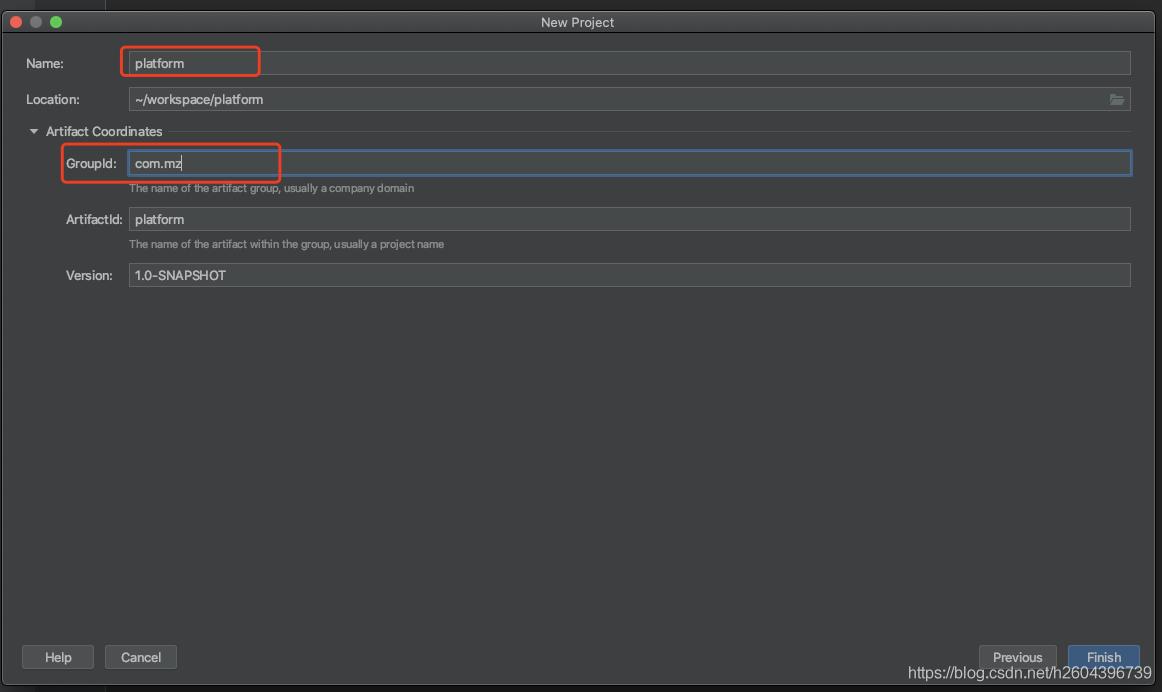Click into the Name text field
This screenshot has height=692, width=1162.
pyautogui.click(x=629, y=63)
